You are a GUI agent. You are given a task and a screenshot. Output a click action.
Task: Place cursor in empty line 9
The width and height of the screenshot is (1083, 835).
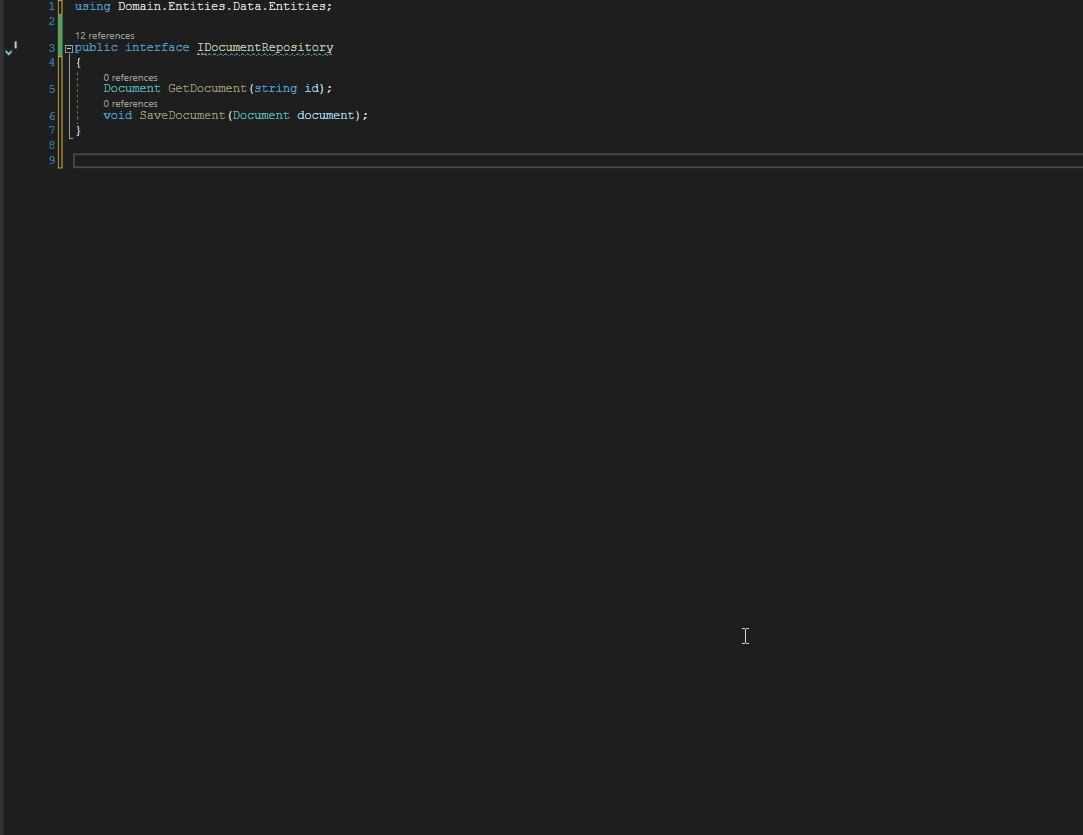click(400, 160)
